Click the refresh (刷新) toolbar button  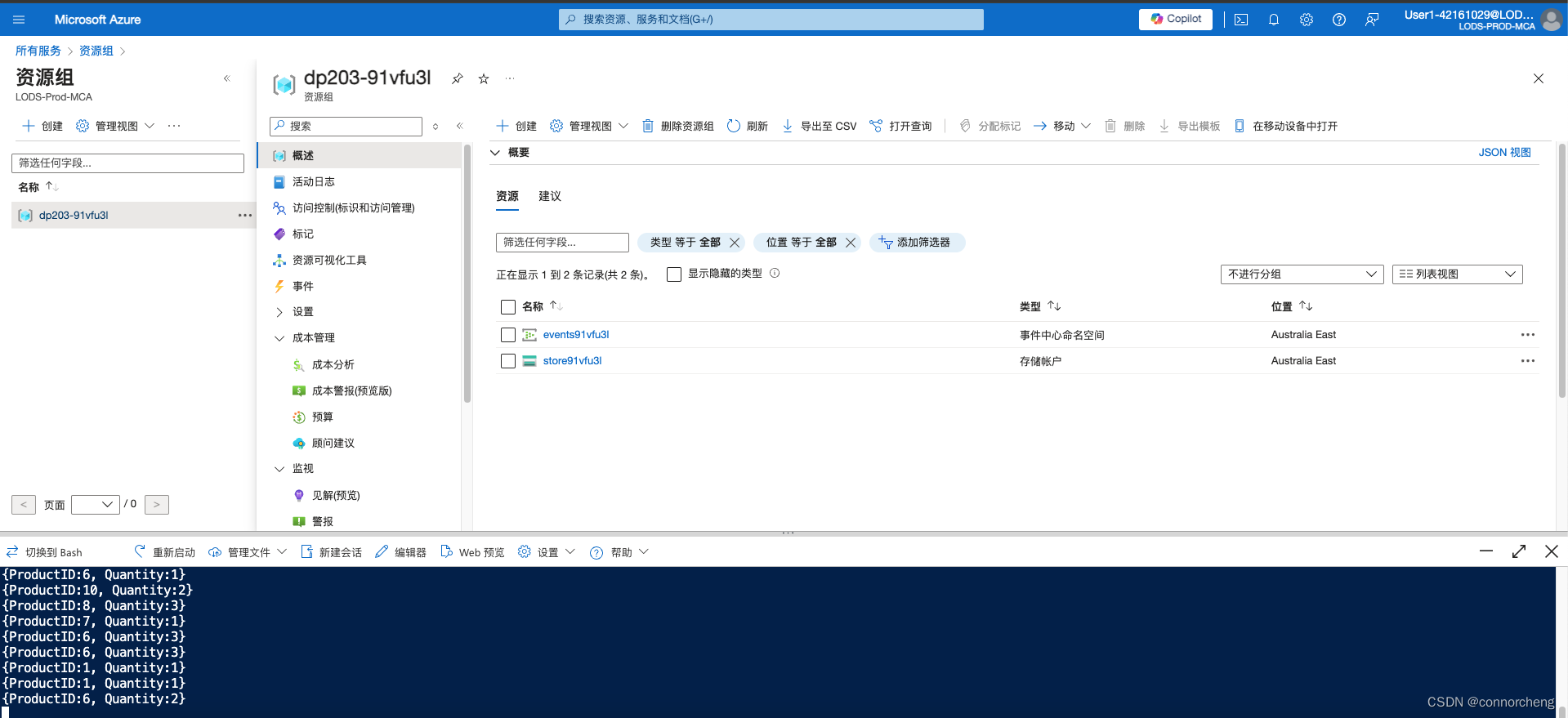(x=748, y=126)
